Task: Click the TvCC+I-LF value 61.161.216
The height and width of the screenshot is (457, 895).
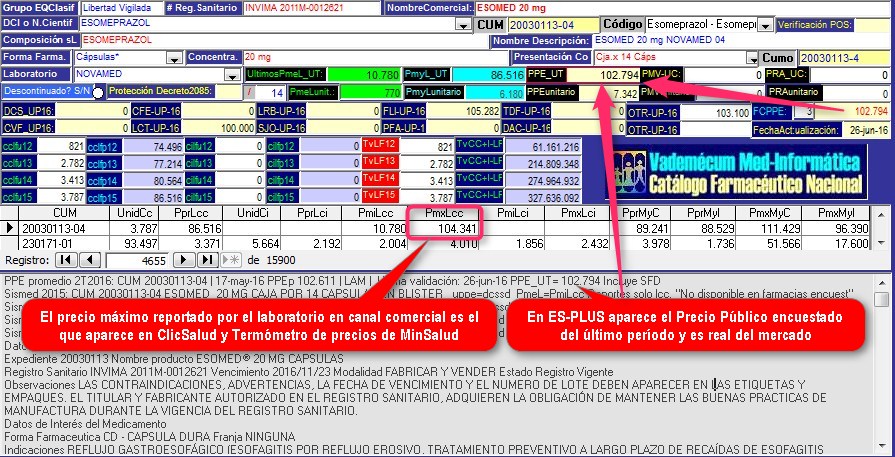Action: click(x=542, y=146)
